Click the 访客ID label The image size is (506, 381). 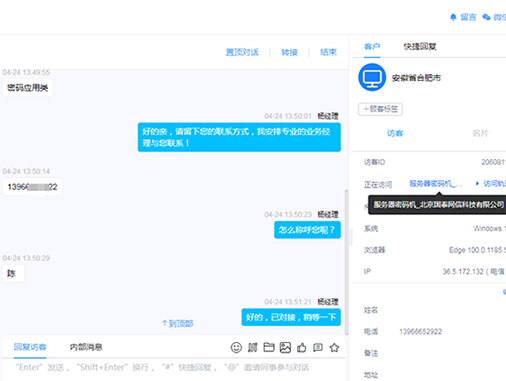tap(374, 162)
